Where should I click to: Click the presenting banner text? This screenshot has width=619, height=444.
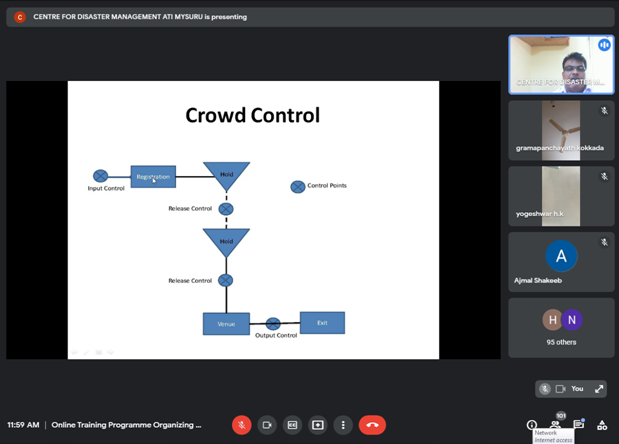pos(140,17)
